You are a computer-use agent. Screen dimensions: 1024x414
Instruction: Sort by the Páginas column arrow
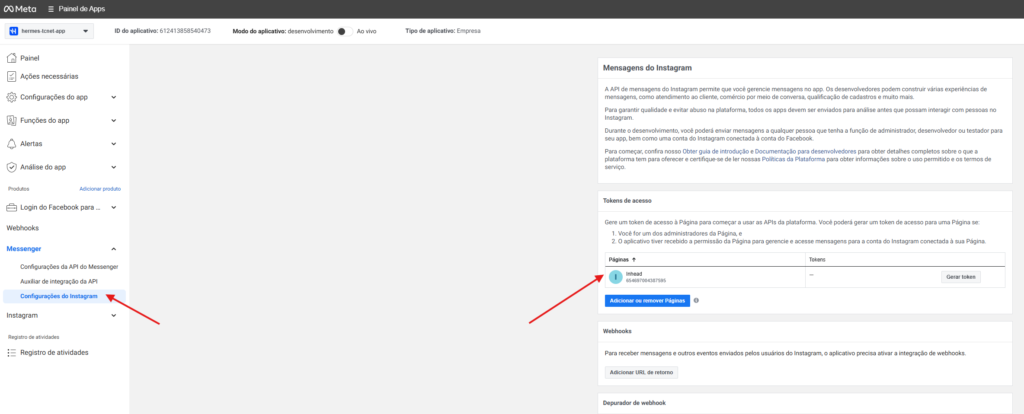pyautogui.click(x=636, y=259)
